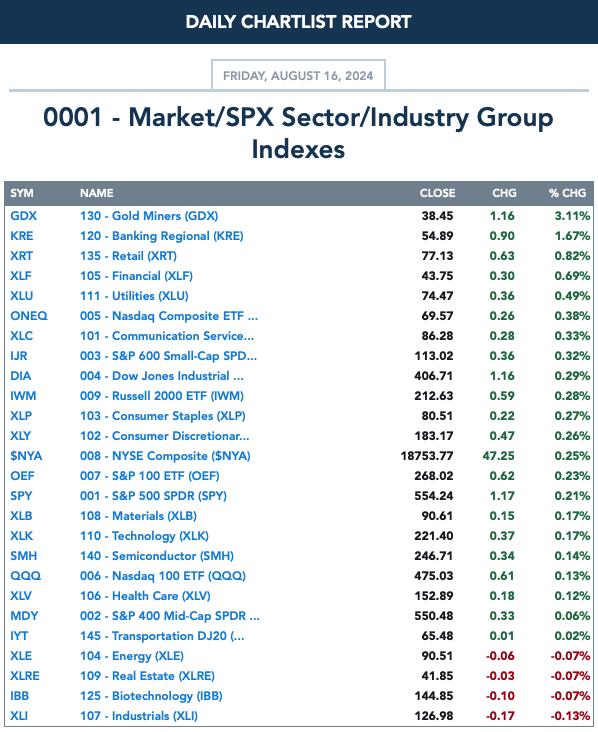Viewport: 598px width, 732px height.
Task: Open 111 - Utilities (XLU) chart
Action: click(x=134, y=296)
